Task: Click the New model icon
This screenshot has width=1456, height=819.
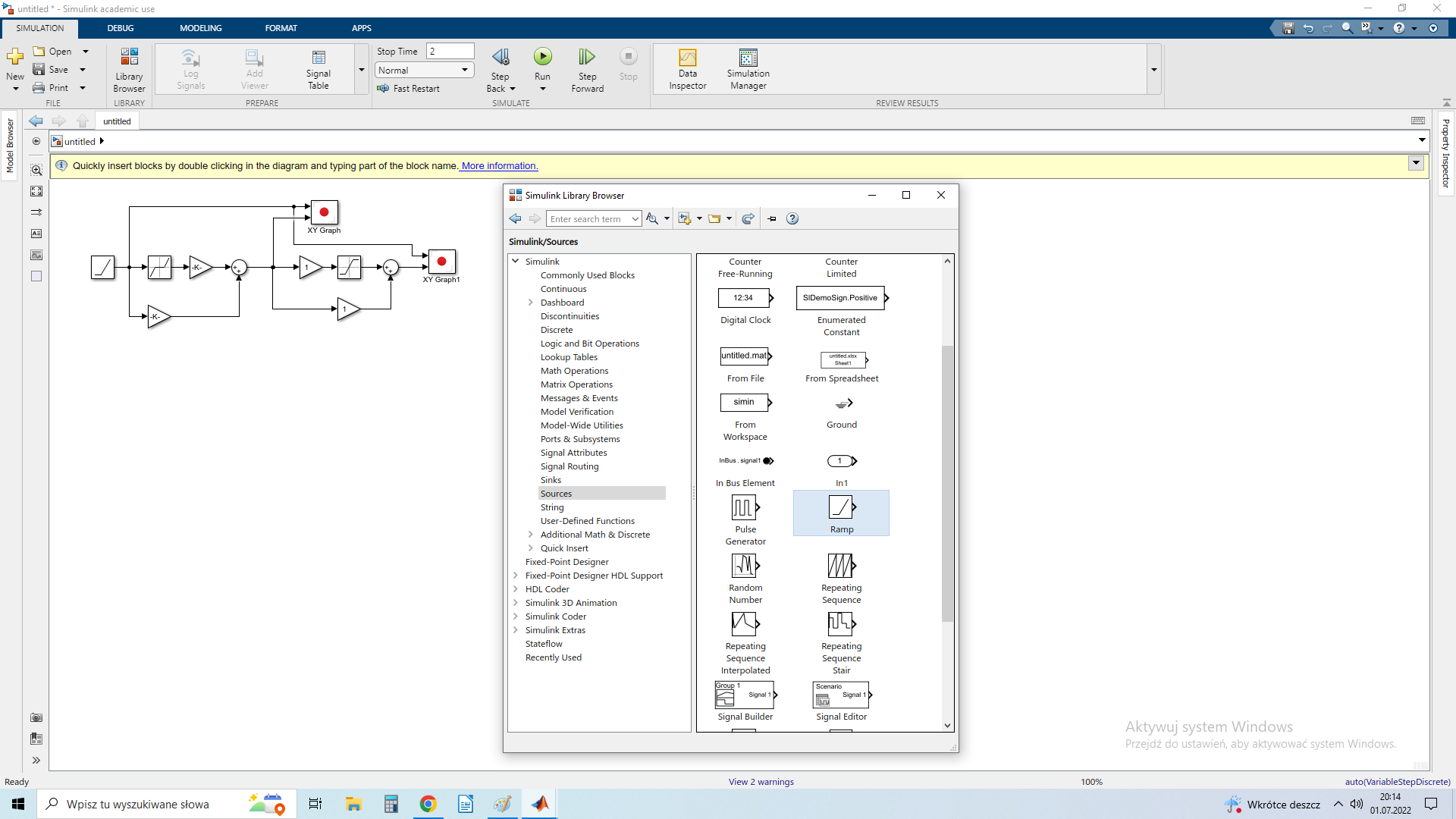Action: 15,58
